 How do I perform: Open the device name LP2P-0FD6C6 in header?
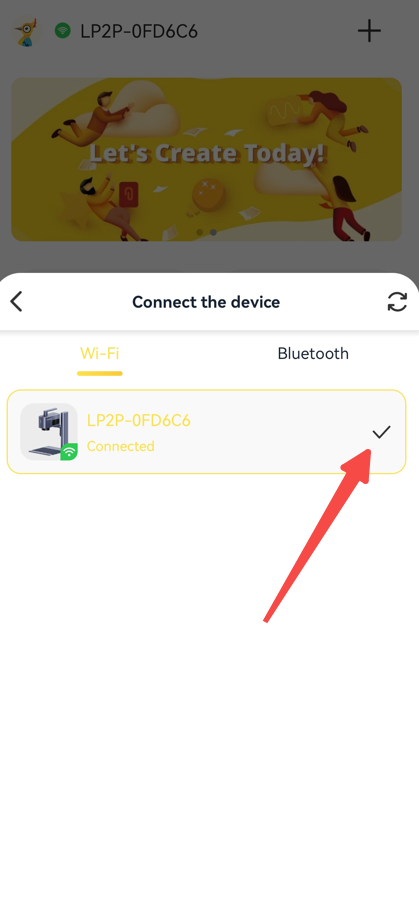coord(139,31)
